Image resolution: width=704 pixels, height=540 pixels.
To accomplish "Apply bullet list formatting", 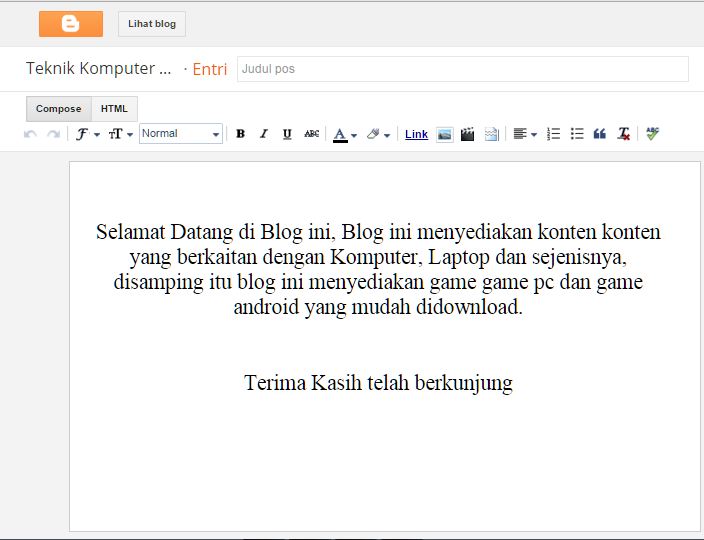I will pyautogui.click(x=577, y=134).
